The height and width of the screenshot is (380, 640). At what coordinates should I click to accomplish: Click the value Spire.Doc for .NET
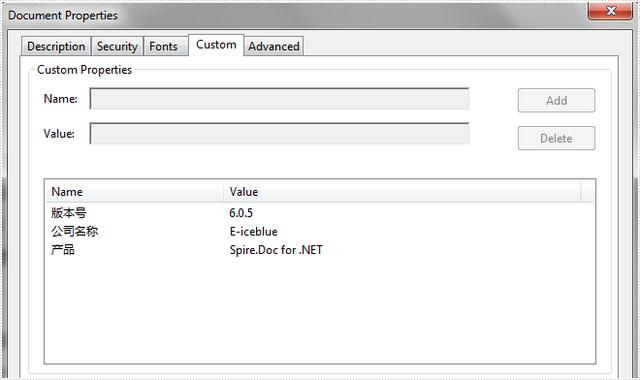pos(276,250)
